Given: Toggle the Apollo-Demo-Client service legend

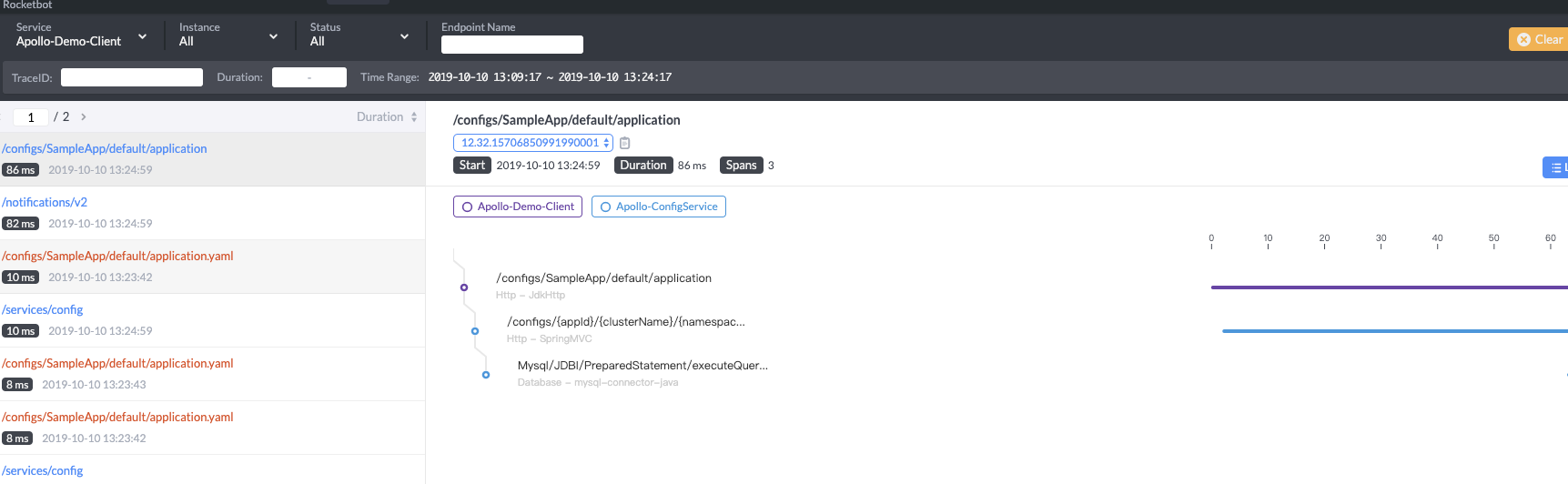Looking at the screenshot, I should 518,207.
